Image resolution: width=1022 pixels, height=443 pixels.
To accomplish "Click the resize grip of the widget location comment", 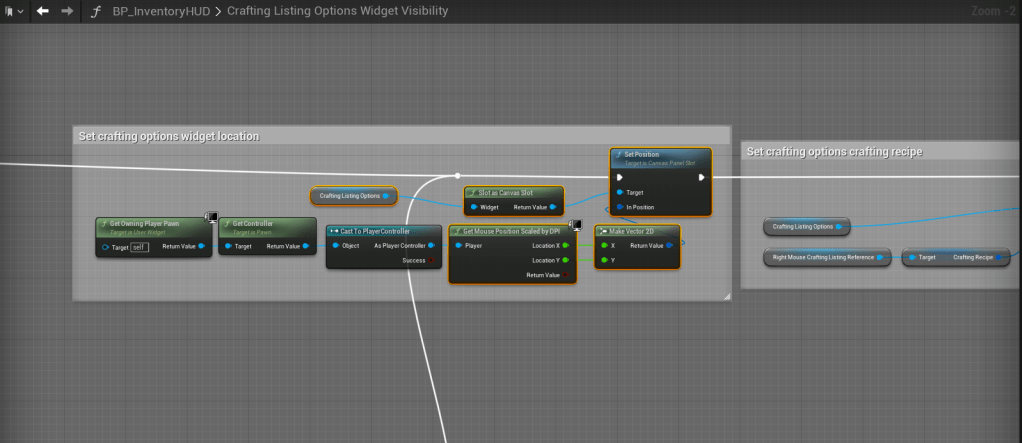I will coord(727,296).
